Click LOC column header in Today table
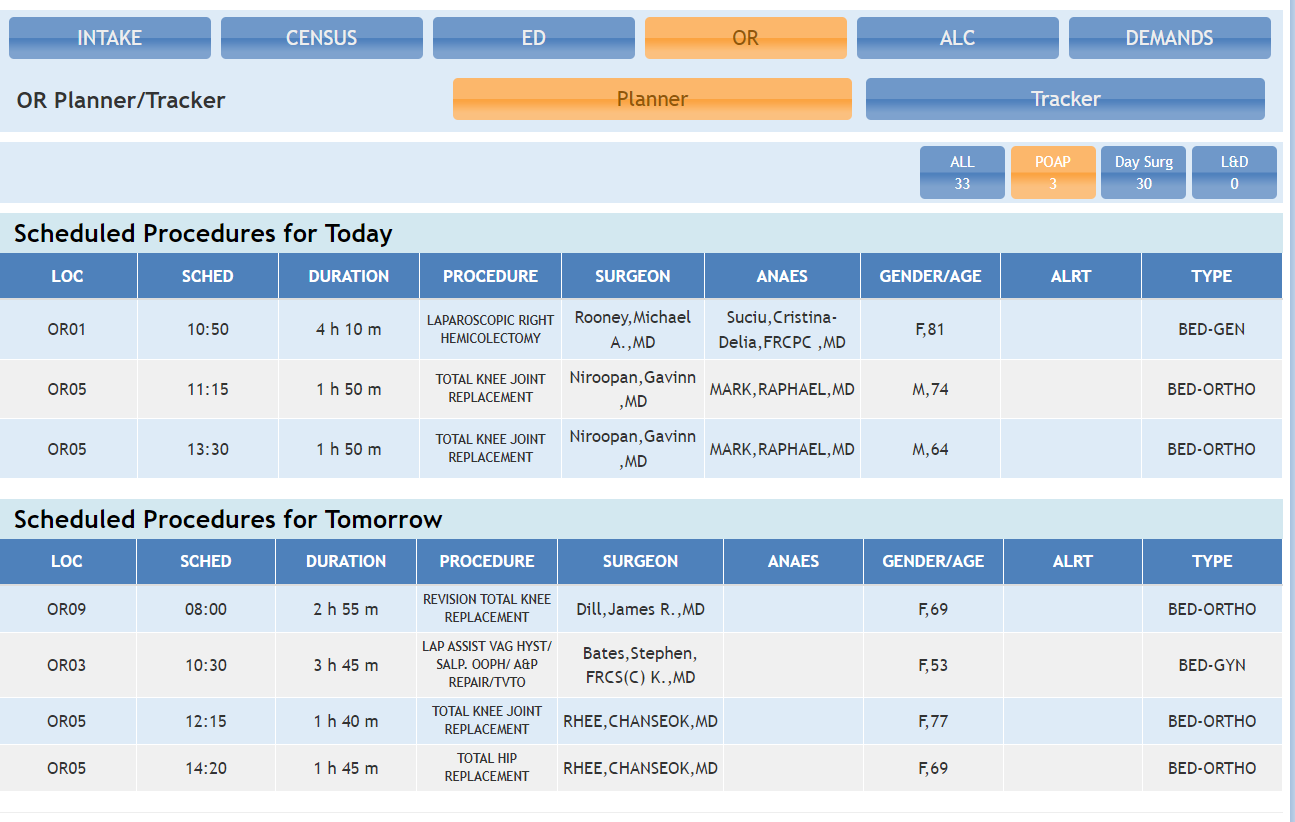This screenshot has height=822, width=1295. [x=67, y=276]
